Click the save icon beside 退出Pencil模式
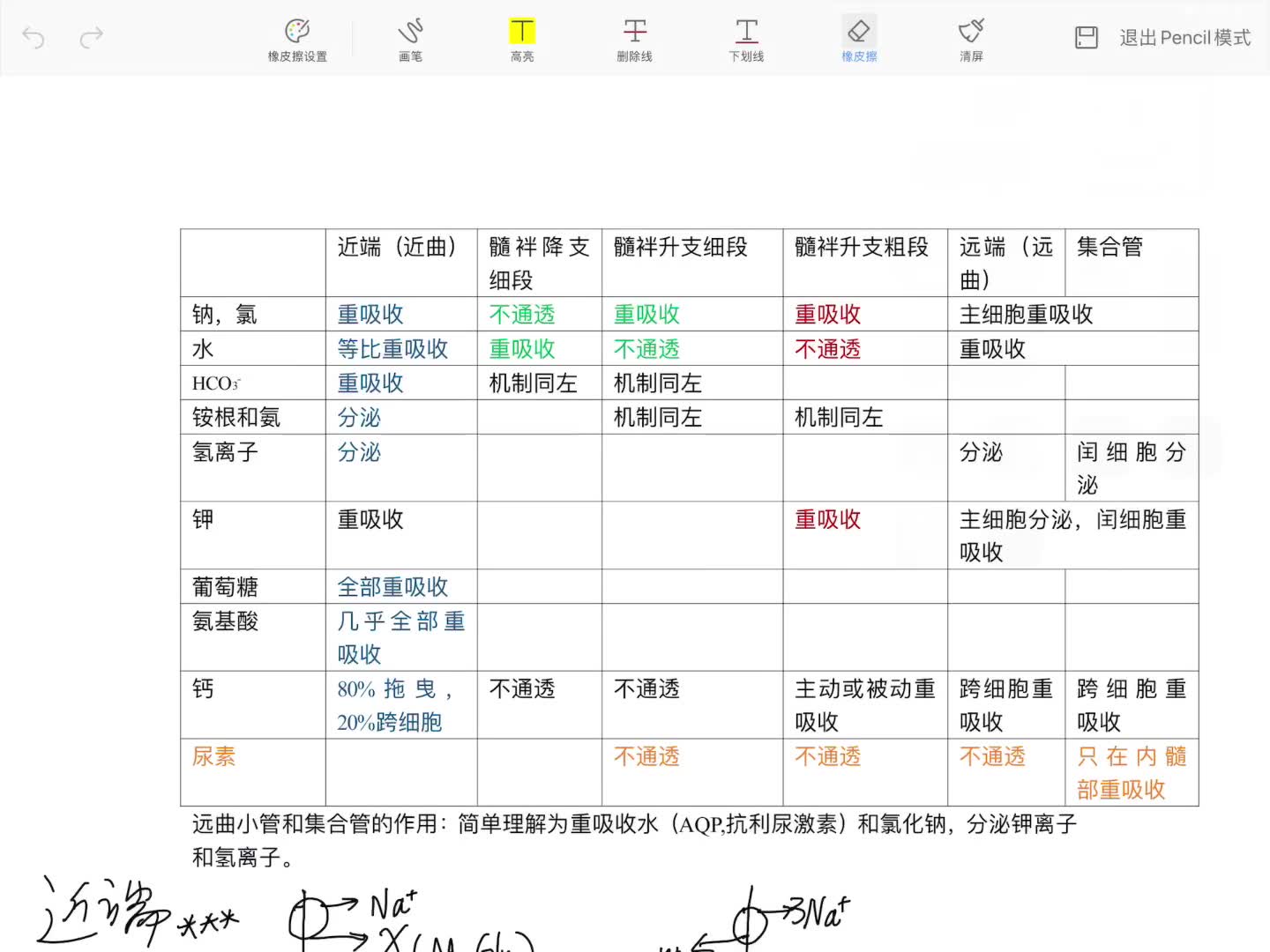Image resolution: width=1270 pixels, height=952 pixels. pyautogui.click(x=1087, y=37)
